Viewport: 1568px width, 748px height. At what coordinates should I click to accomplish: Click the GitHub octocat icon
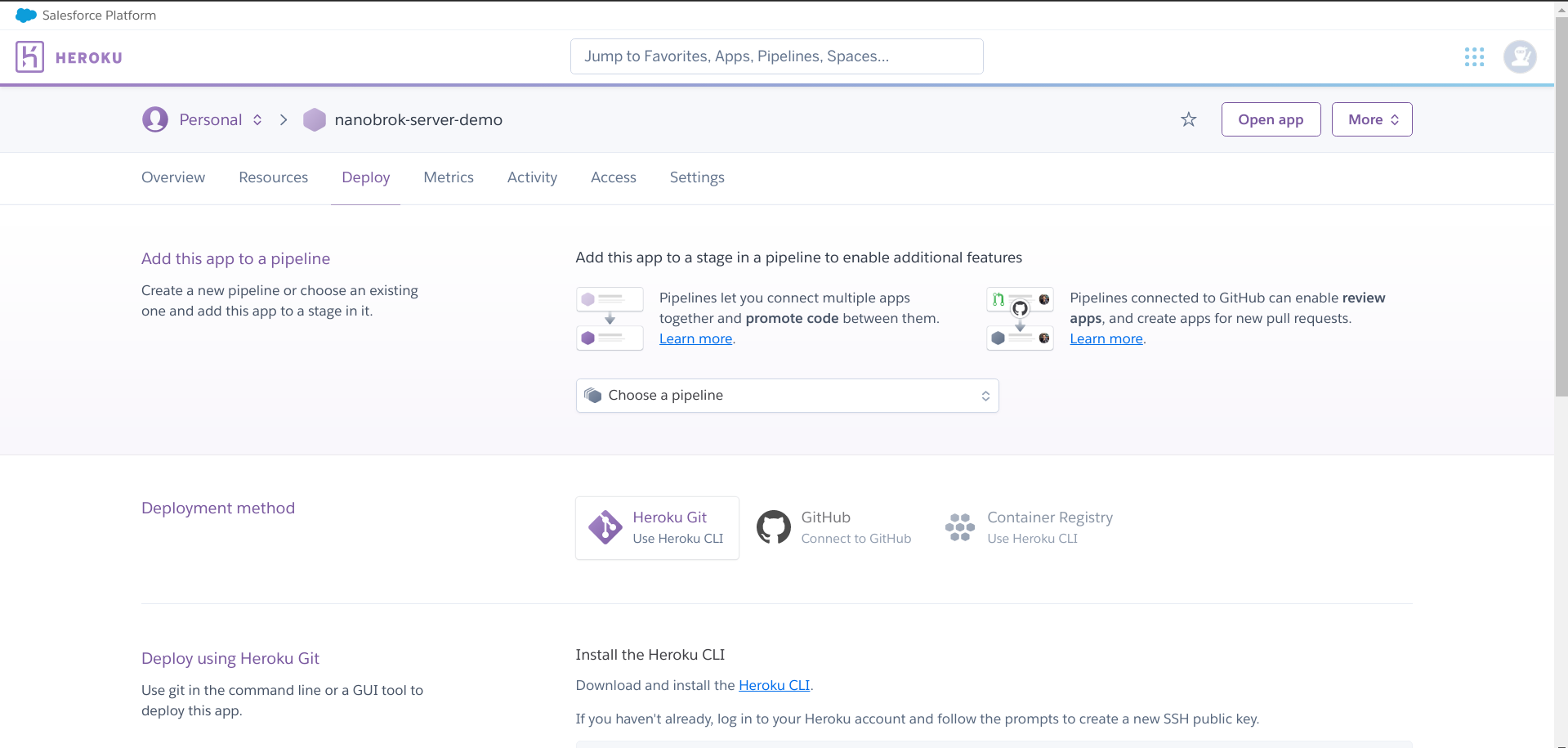[773, 527]
